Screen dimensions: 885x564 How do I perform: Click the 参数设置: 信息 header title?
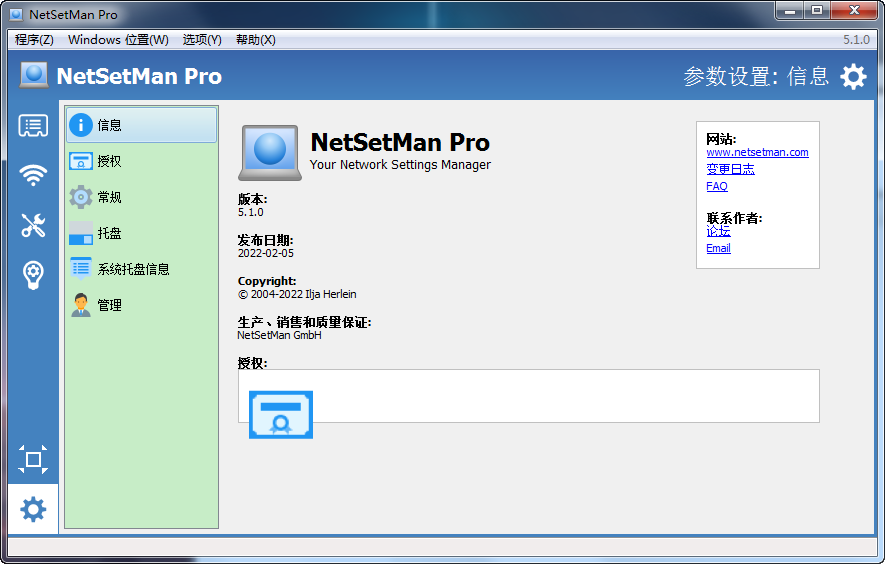coord(756,76)
